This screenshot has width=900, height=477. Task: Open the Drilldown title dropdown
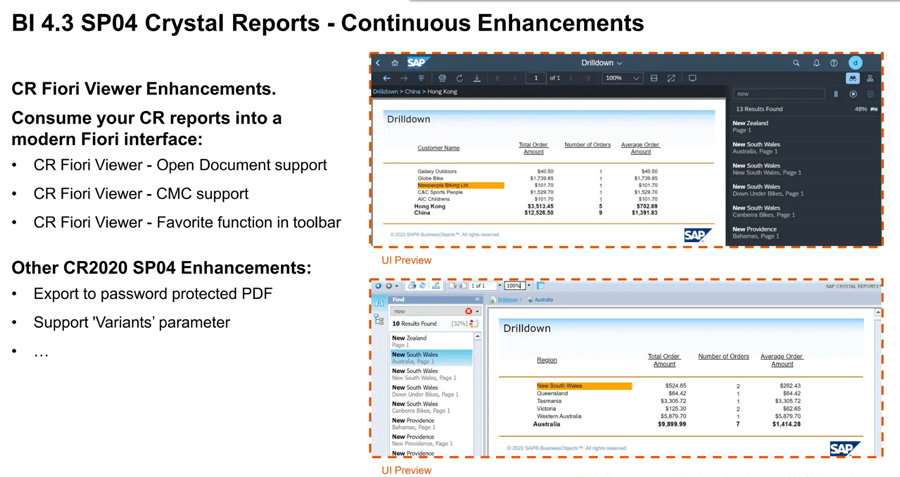(x=601, y=63)
